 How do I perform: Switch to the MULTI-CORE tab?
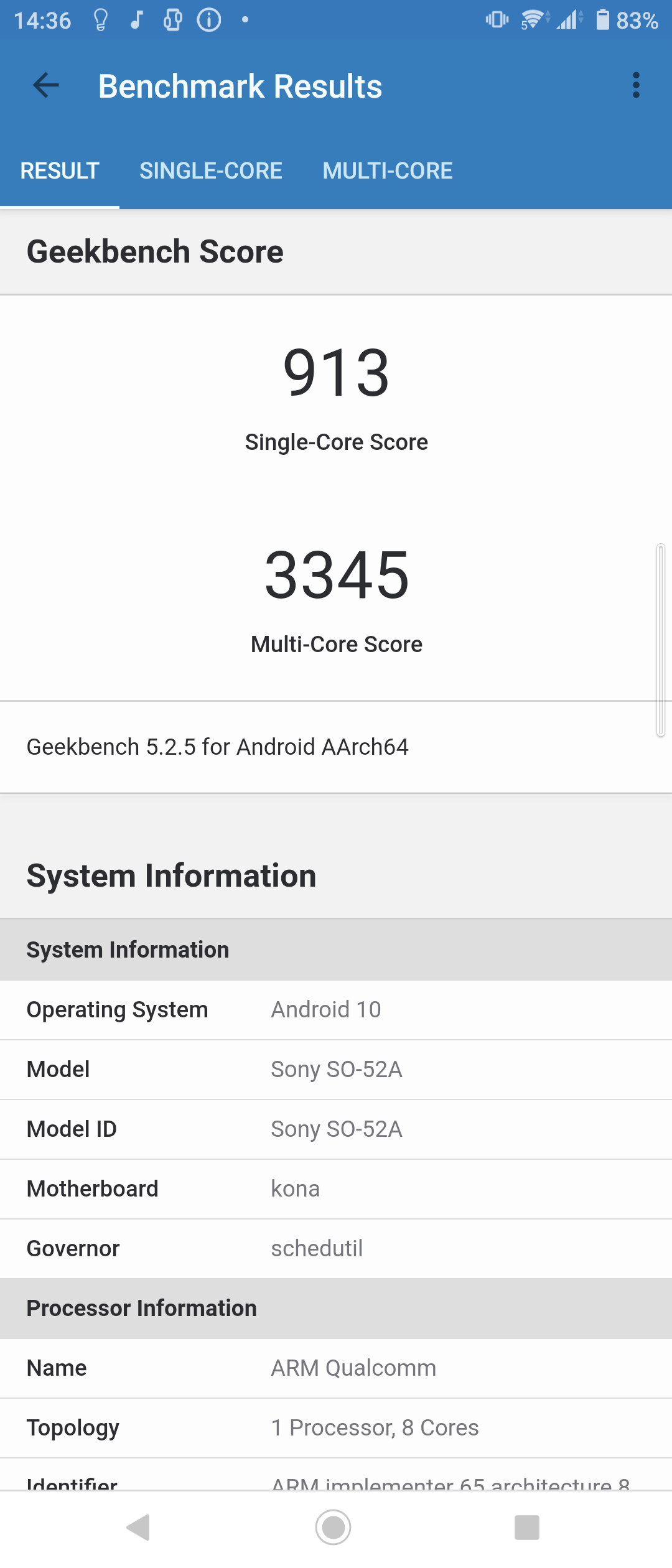point(387,171)
